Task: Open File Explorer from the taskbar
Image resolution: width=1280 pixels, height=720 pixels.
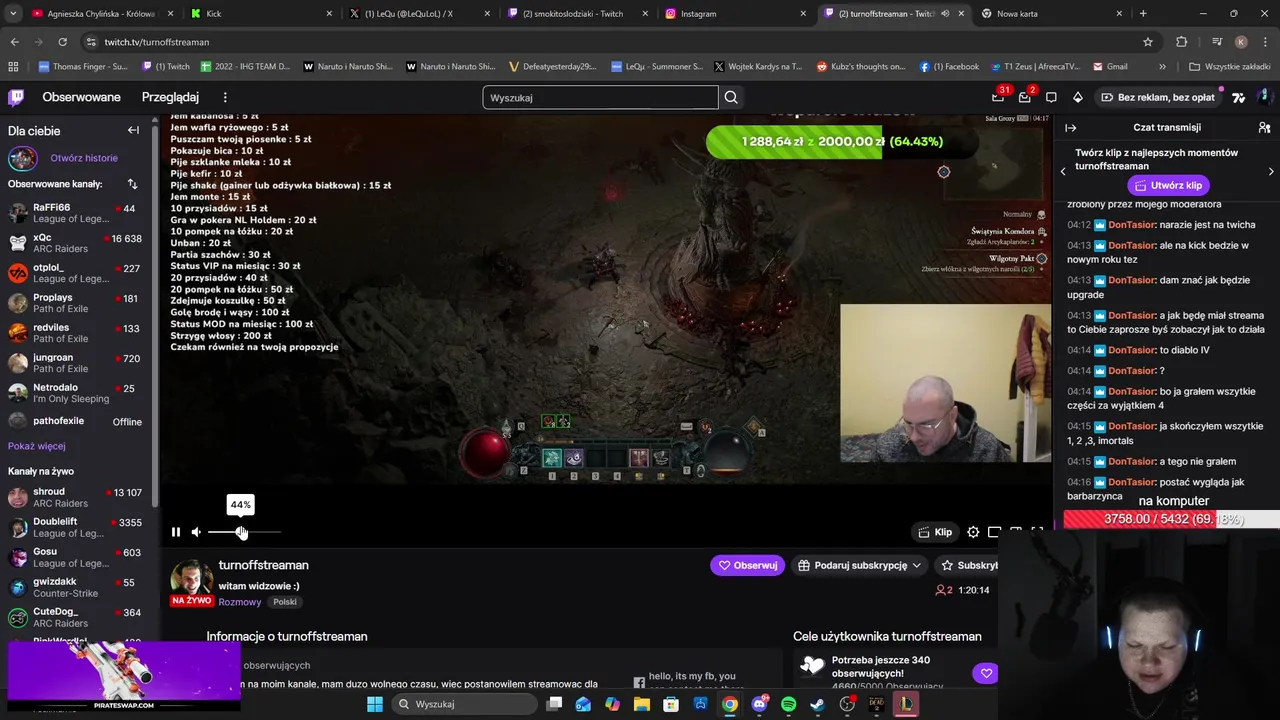Action: point(642,704)
